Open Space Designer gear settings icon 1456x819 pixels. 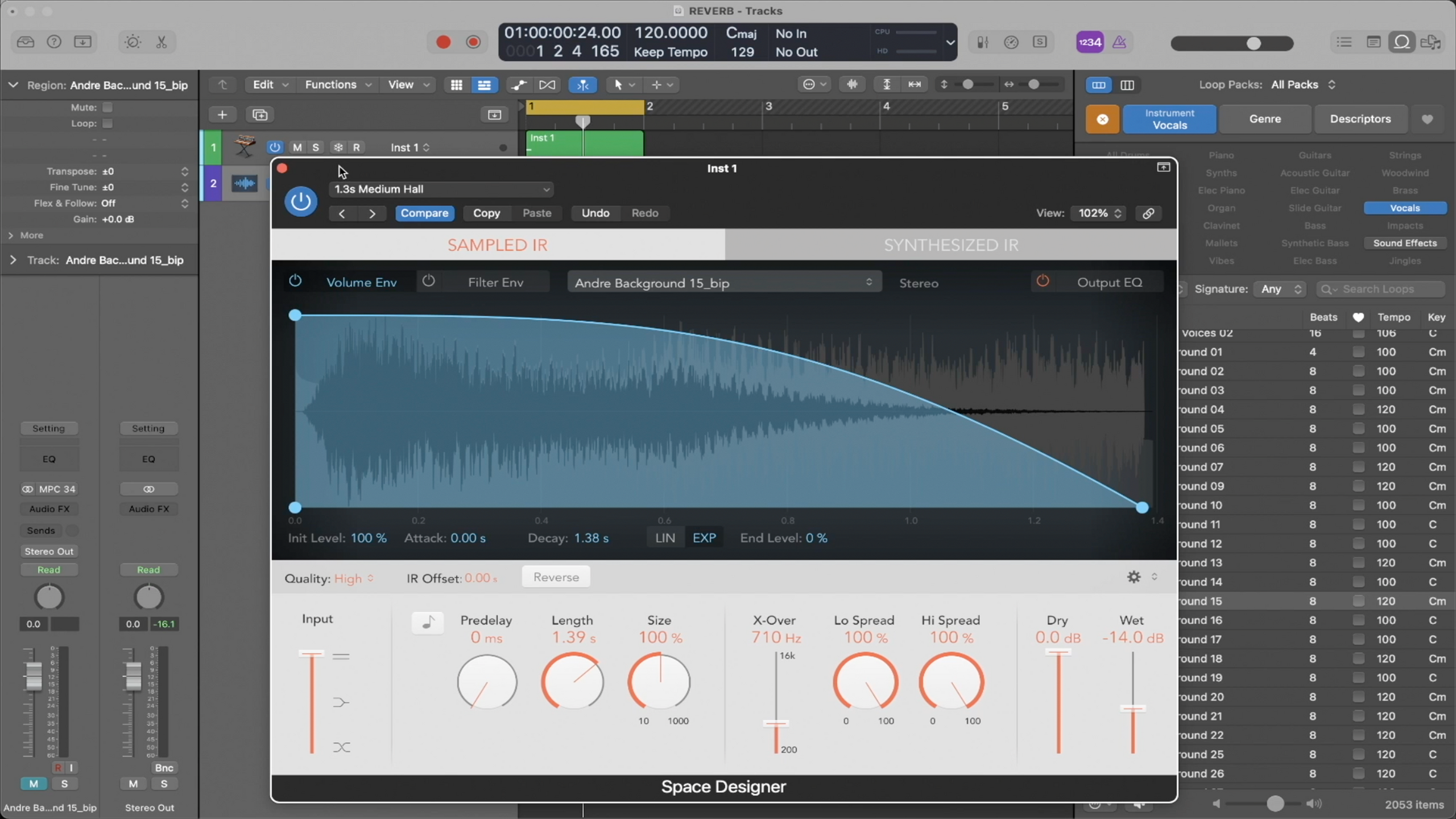1134,577
